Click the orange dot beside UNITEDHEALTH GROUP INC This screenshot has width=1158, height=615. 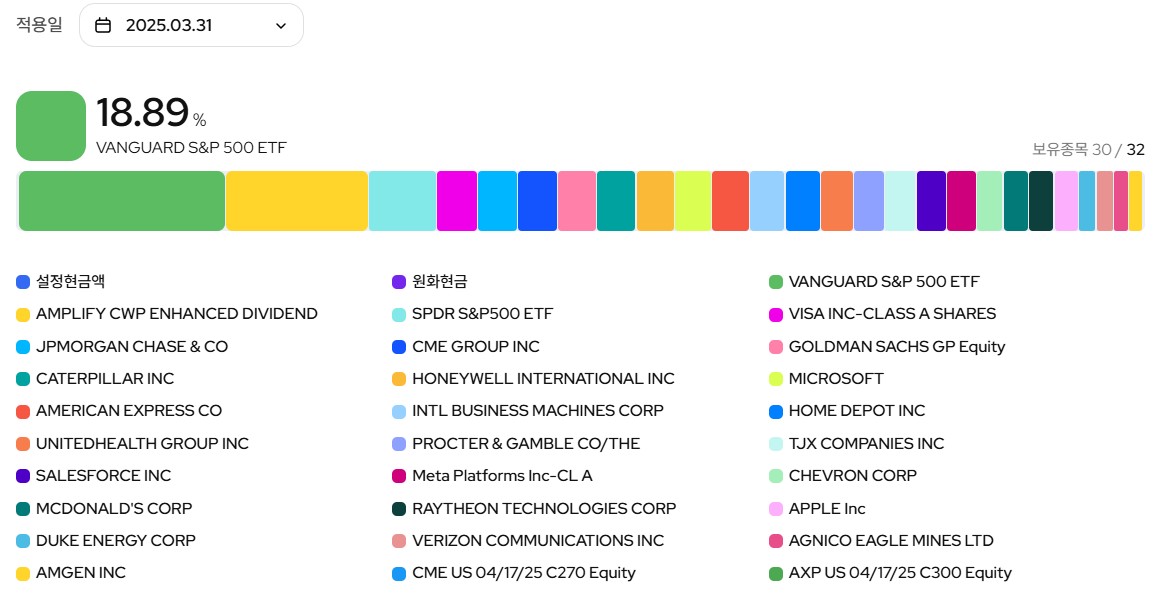point(23,444)
